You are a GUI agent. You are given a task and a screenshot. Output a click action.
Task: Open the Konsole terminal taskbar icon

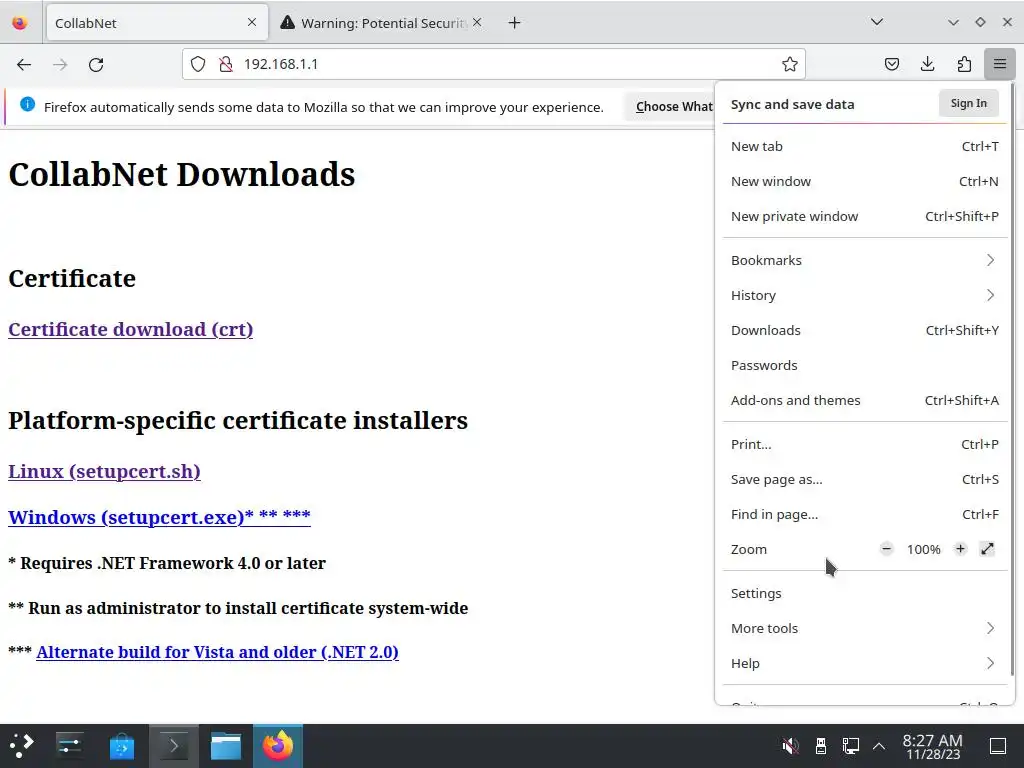coord(174,746)
